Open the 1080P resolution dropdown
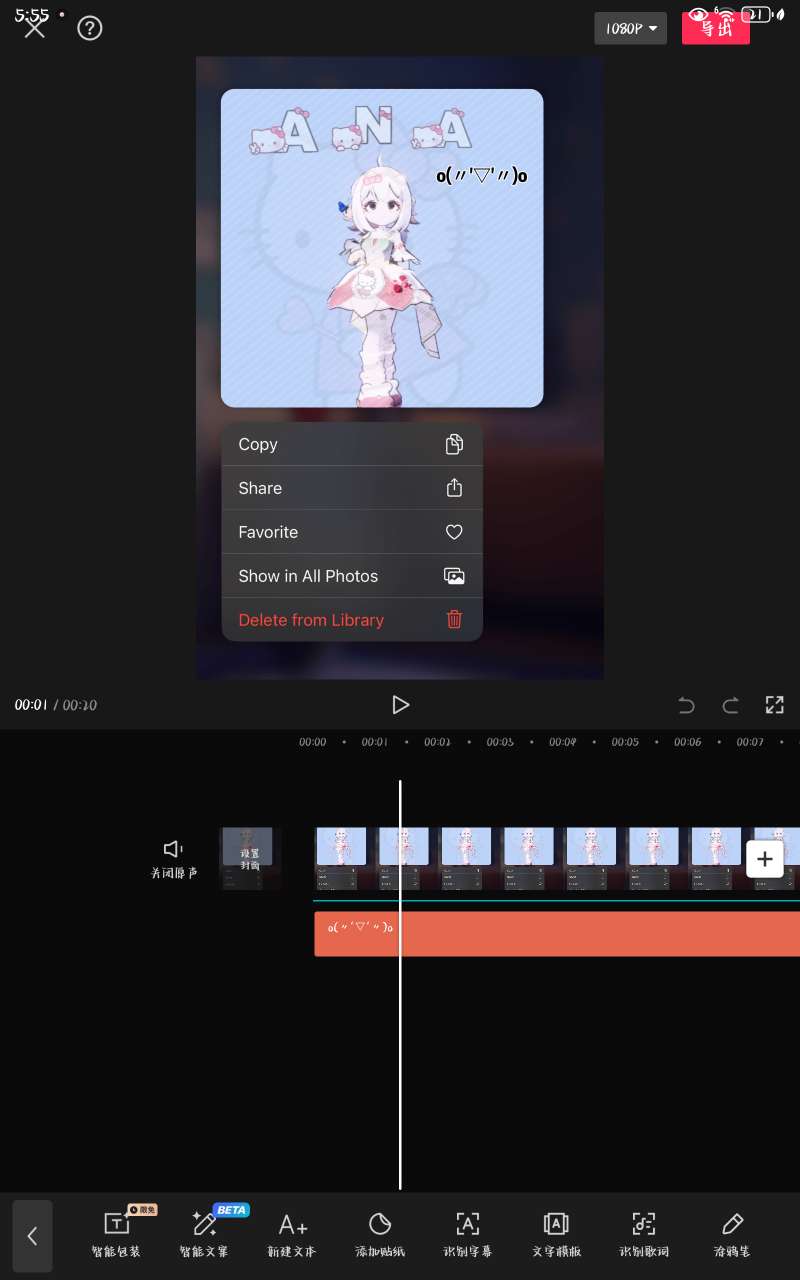This screenshot has width=800, height=1280. [x=630, y=28]
